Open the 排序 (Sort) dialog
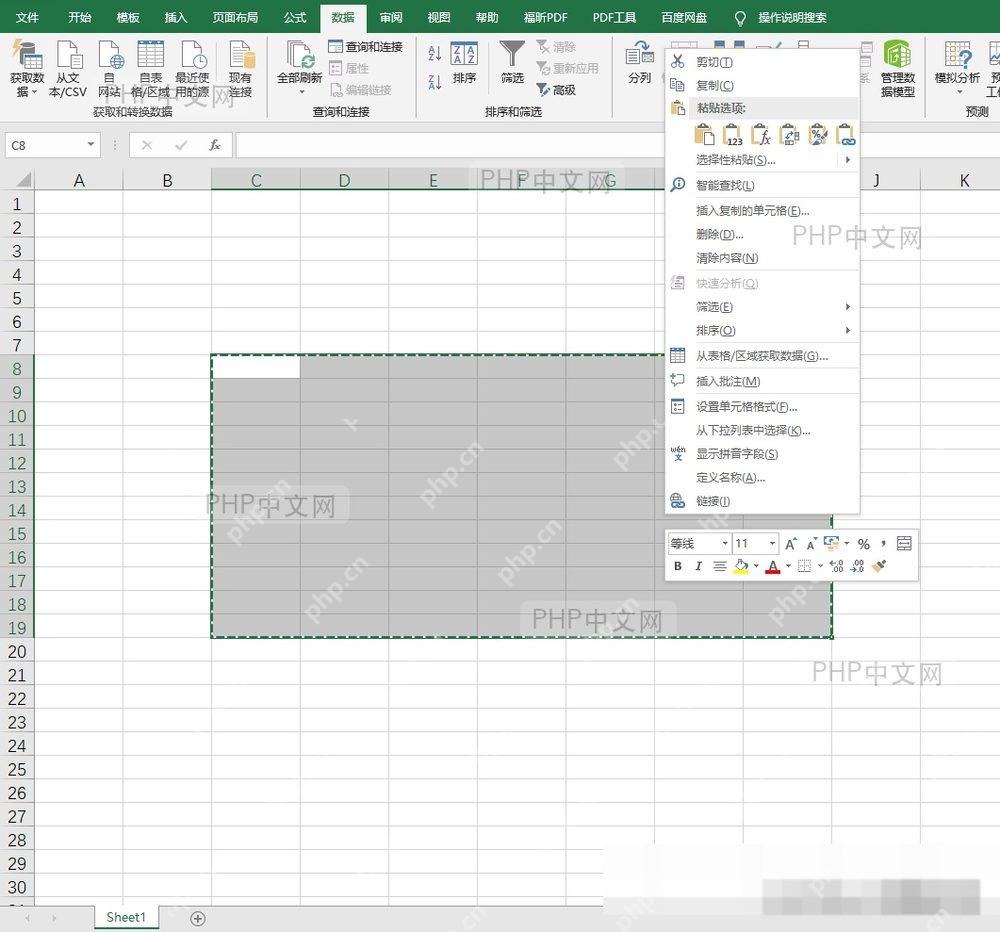 (x=464, y=63)
